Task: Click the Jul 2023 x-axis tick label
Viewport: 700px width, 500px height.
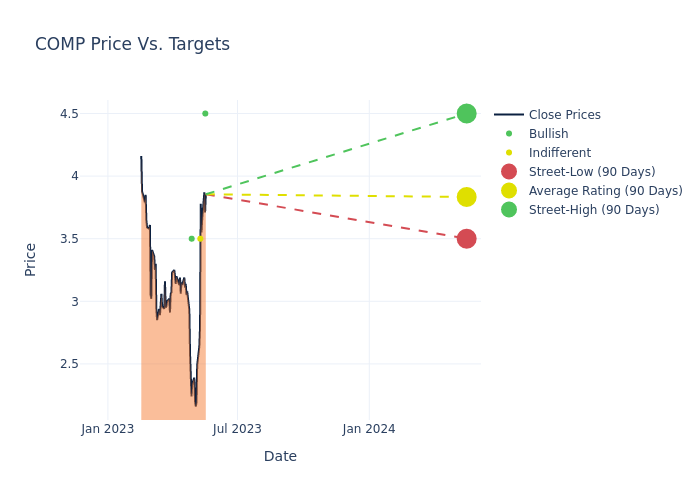Action: (238, 429)
